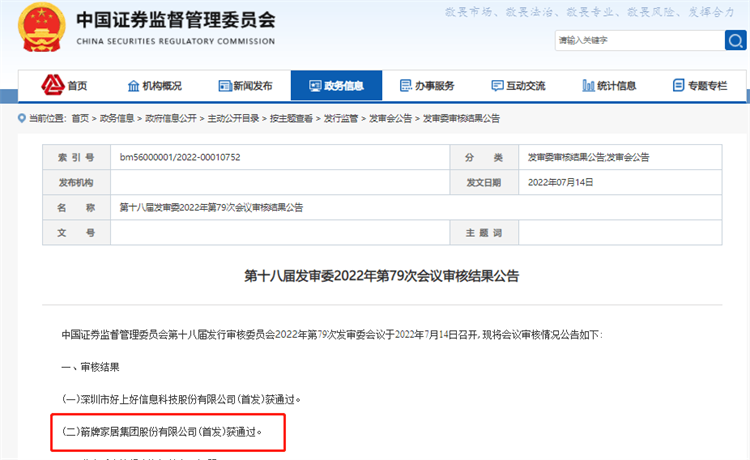
Task: Click the 发文日期 label cell
Action: 484,182
